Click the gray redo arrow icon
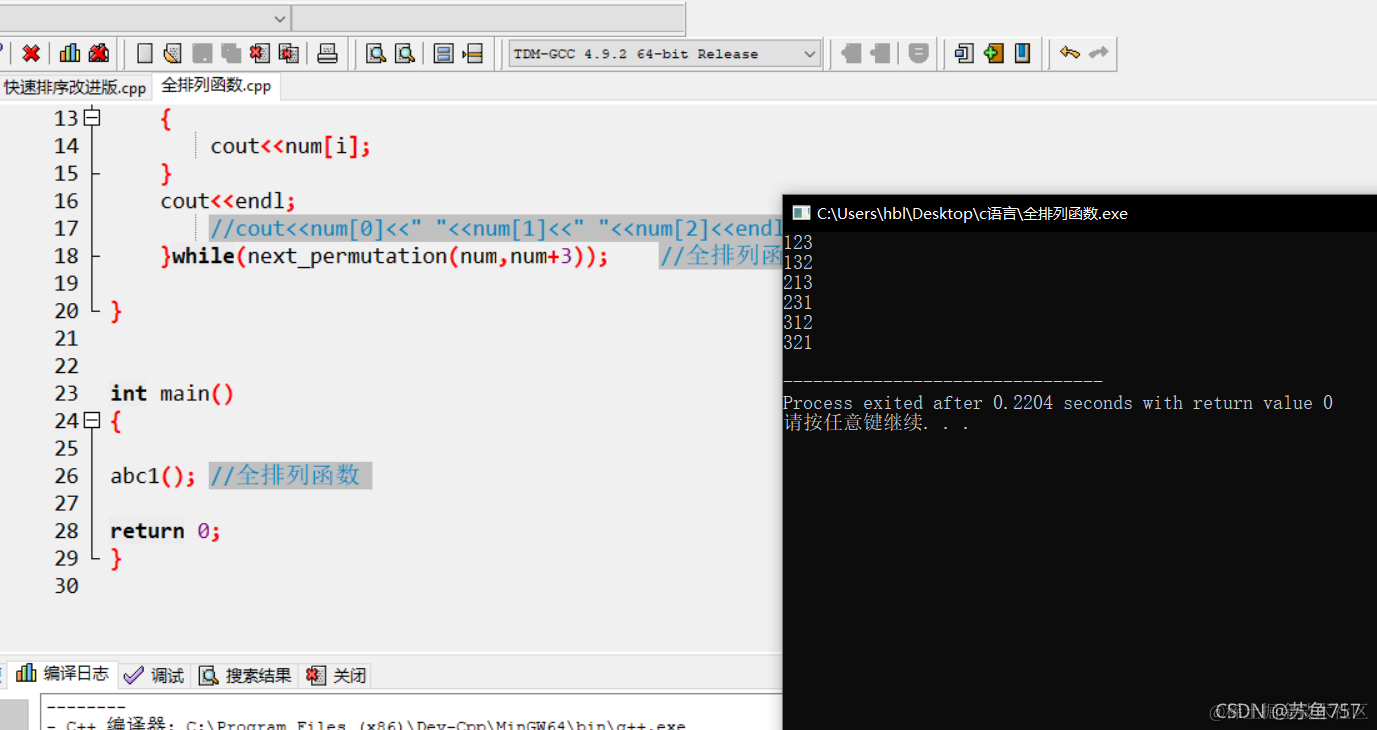 pos(1098,53)
